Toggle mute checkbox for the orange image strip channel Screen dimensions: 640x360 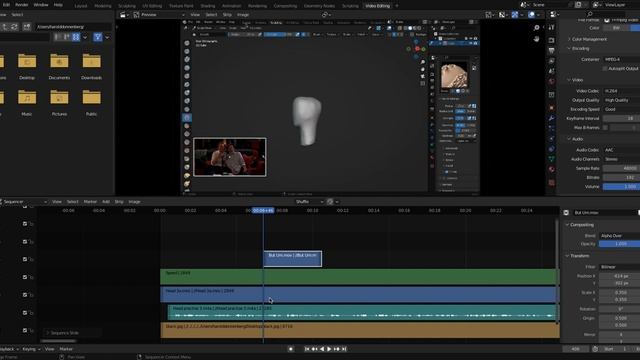[25, 330]
